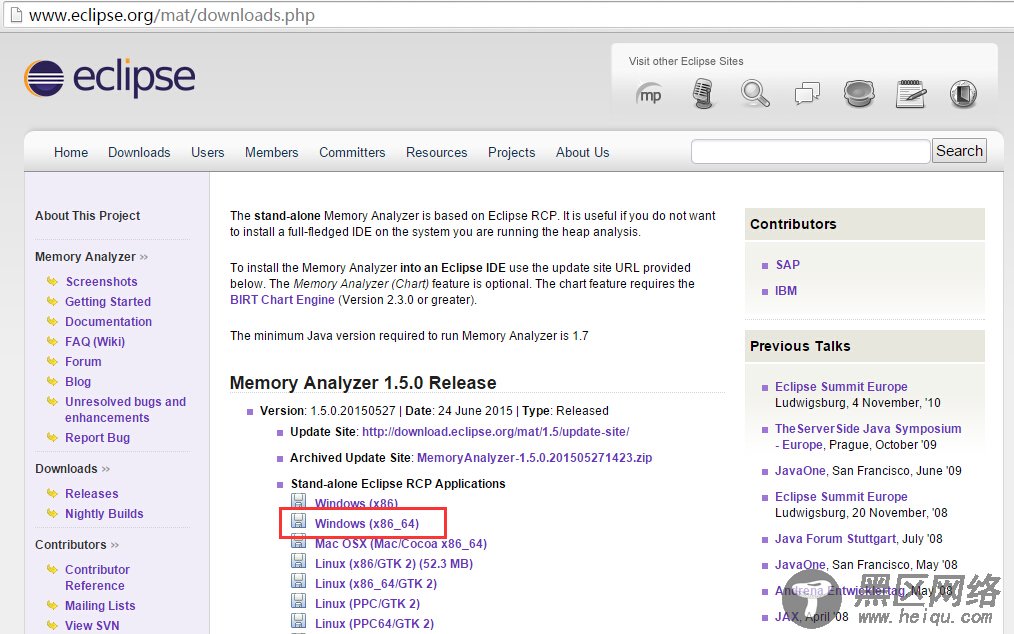
Task: Open the Marketplace 'mp' site icon
Action: coord(649,94)
